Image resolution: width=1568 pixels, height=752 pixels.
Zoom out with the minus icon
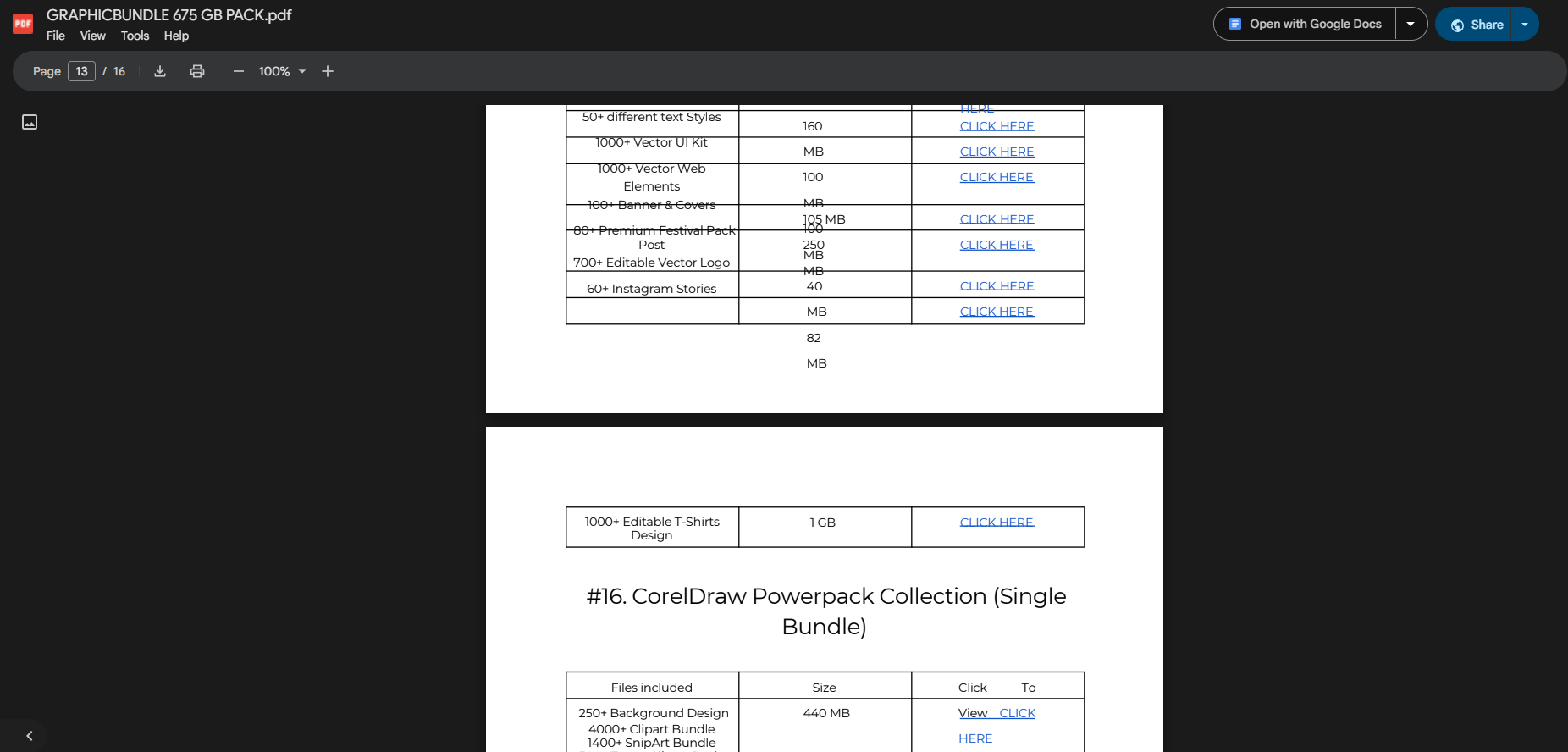(239, 71)
